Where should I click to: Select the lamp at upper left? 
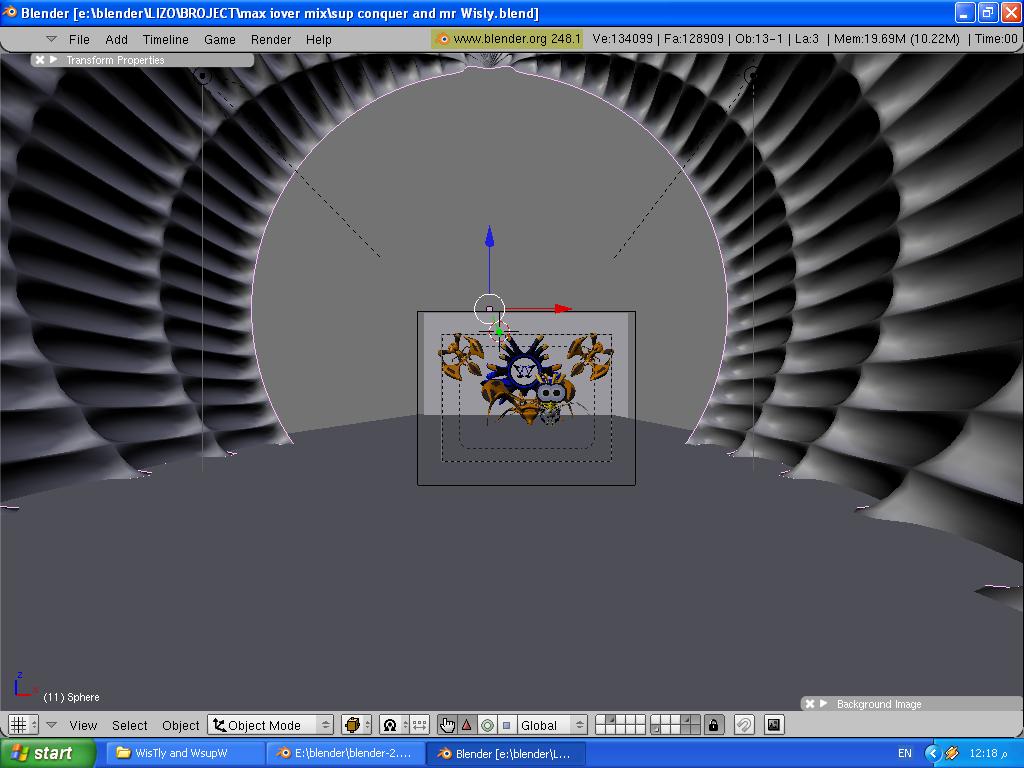tap(203, 76)
